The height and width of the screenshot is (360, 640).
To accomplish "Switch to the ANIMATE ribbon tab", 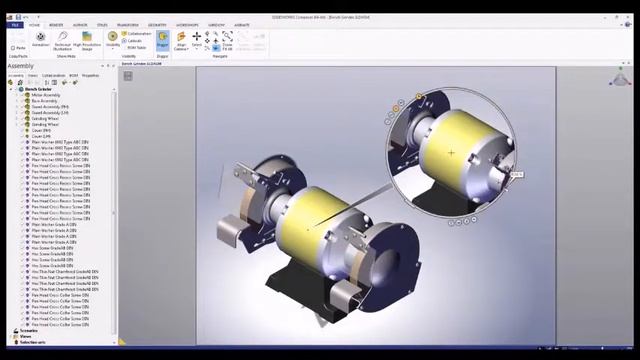I will click(242, 25).
